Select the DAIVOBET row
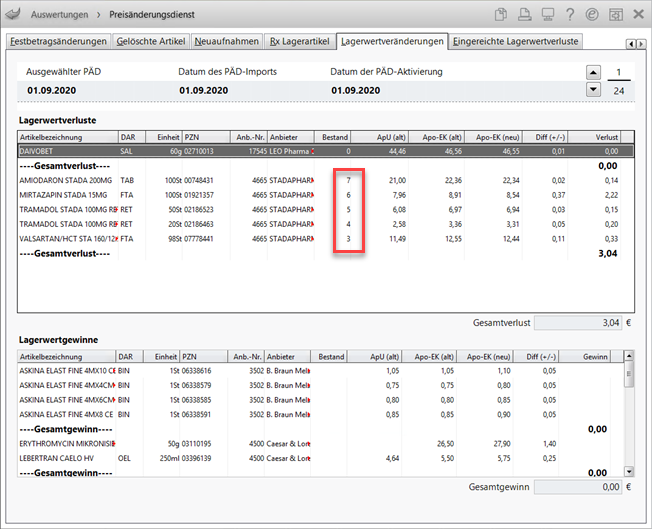 pyautogui.click(x=326, y=151)
